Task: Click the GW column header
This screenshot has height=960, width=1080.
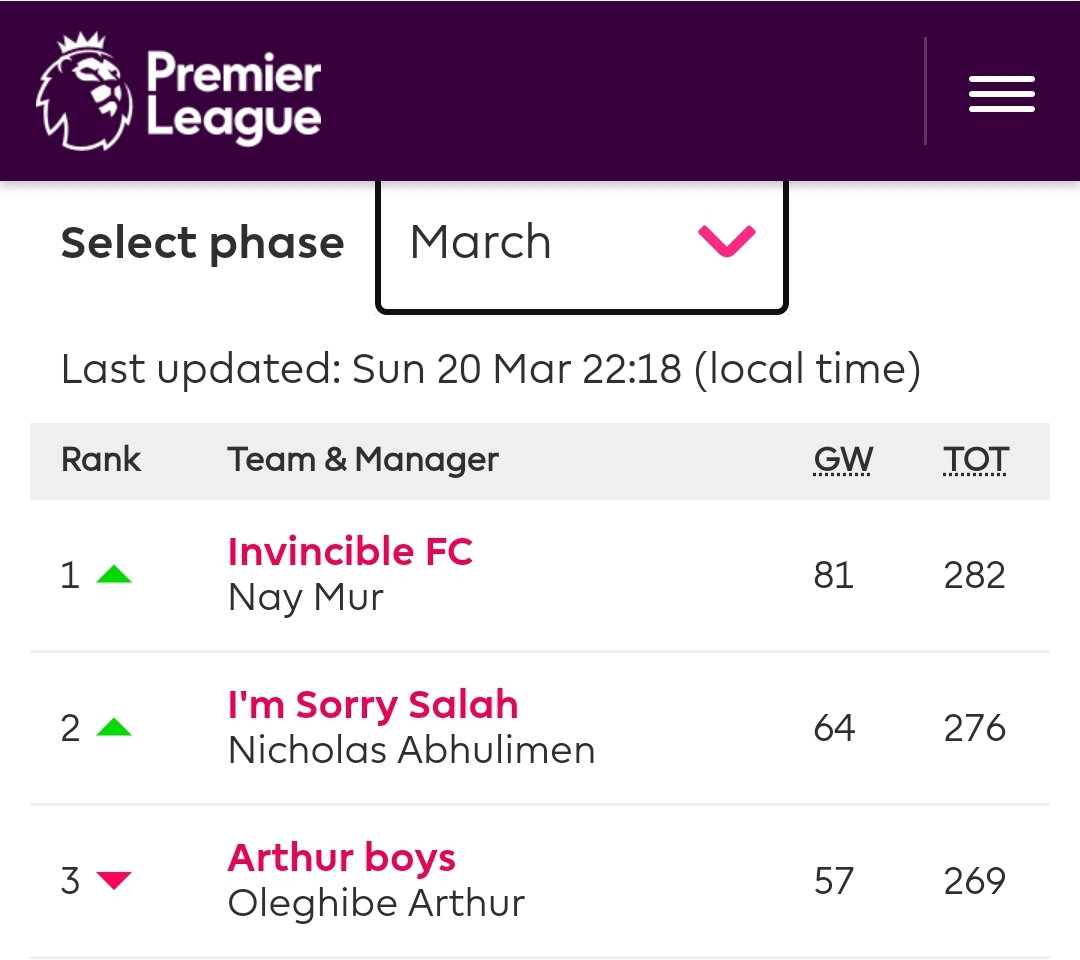Action: 842,460
